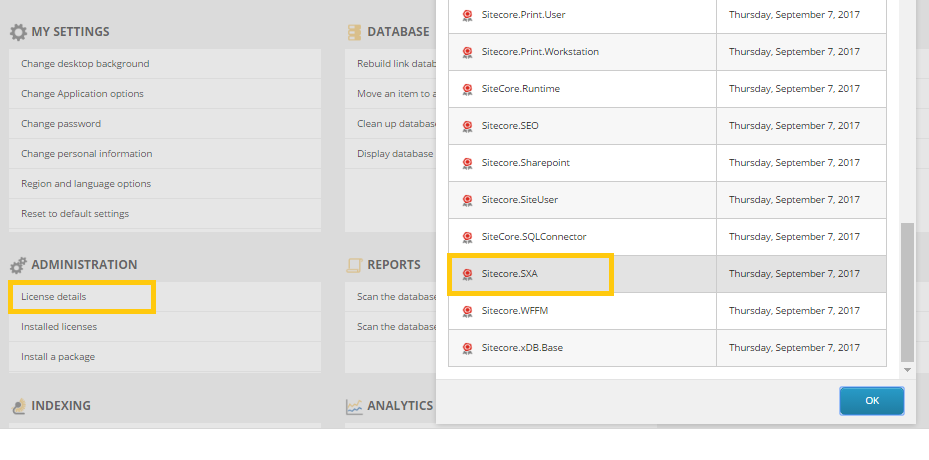
Task: Select the Sitecore.Sharepoint row text
Action: [526, 162]
